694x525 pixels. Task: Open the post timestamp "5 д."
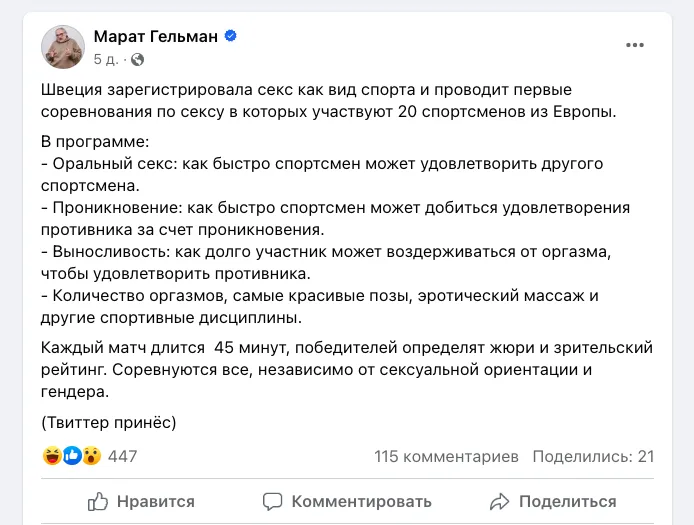[104, 59]
